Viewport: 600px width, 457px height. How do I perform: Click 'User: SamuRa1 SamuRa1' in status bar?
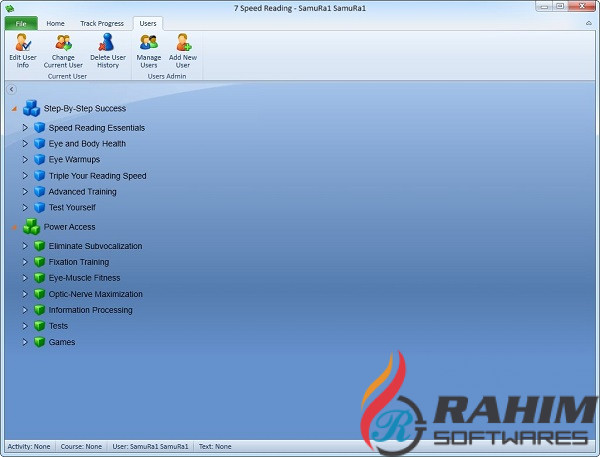tap(150, 446)
